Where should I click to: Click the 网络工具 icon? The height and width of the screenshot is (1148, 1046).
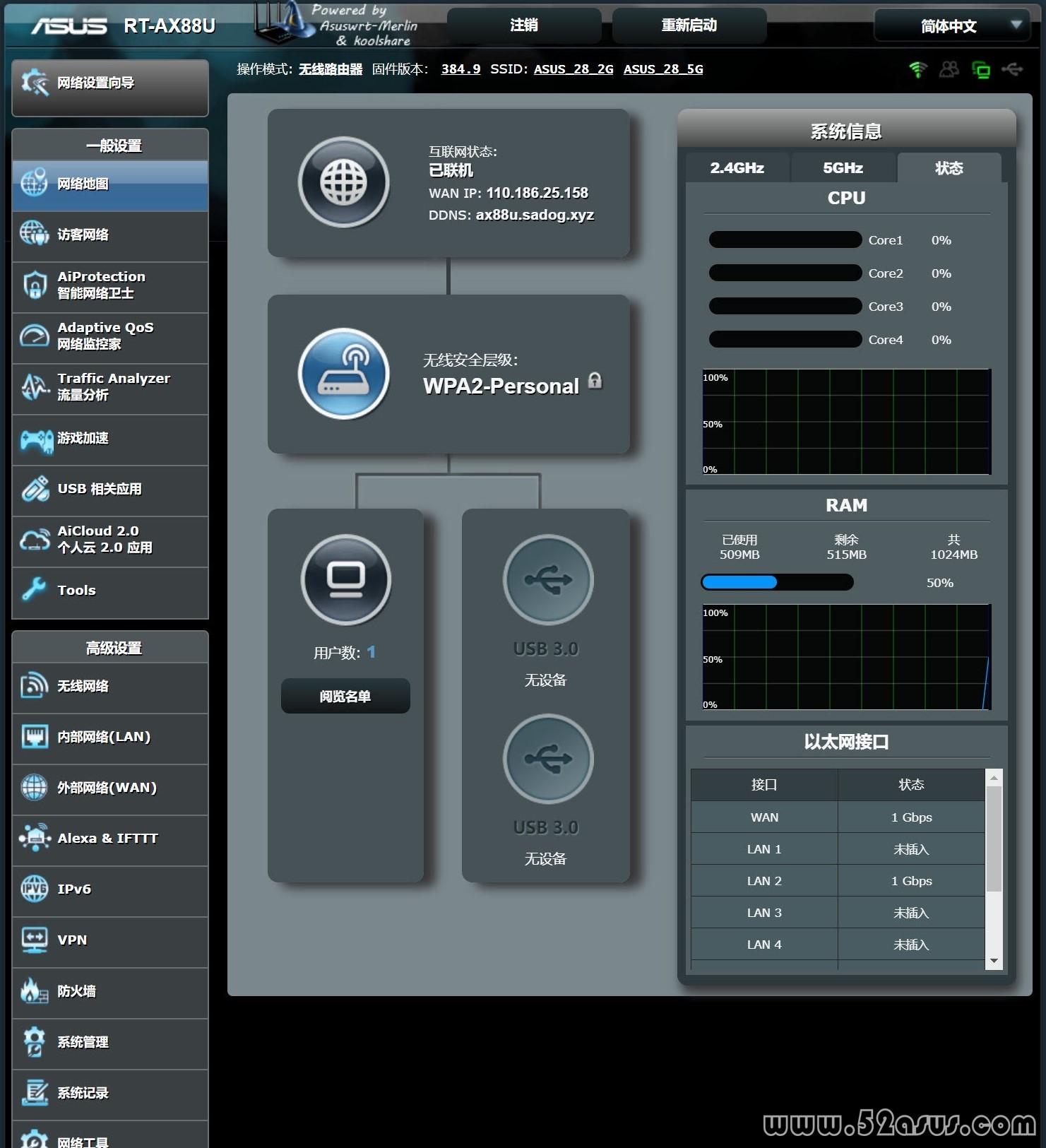click(34, 1140)
